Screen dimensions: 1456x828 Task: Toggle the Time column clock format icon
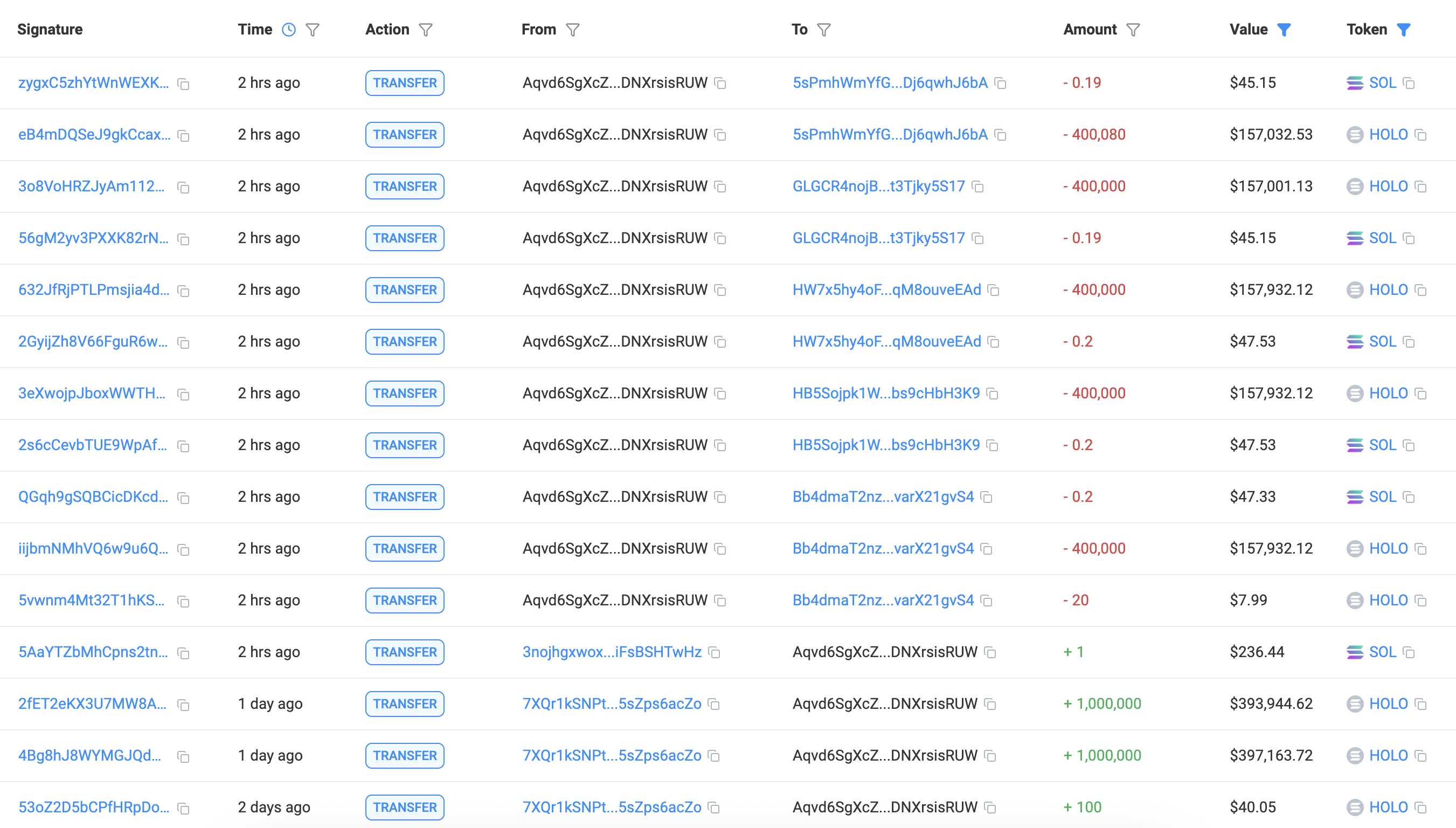click(x=289, y=30)
